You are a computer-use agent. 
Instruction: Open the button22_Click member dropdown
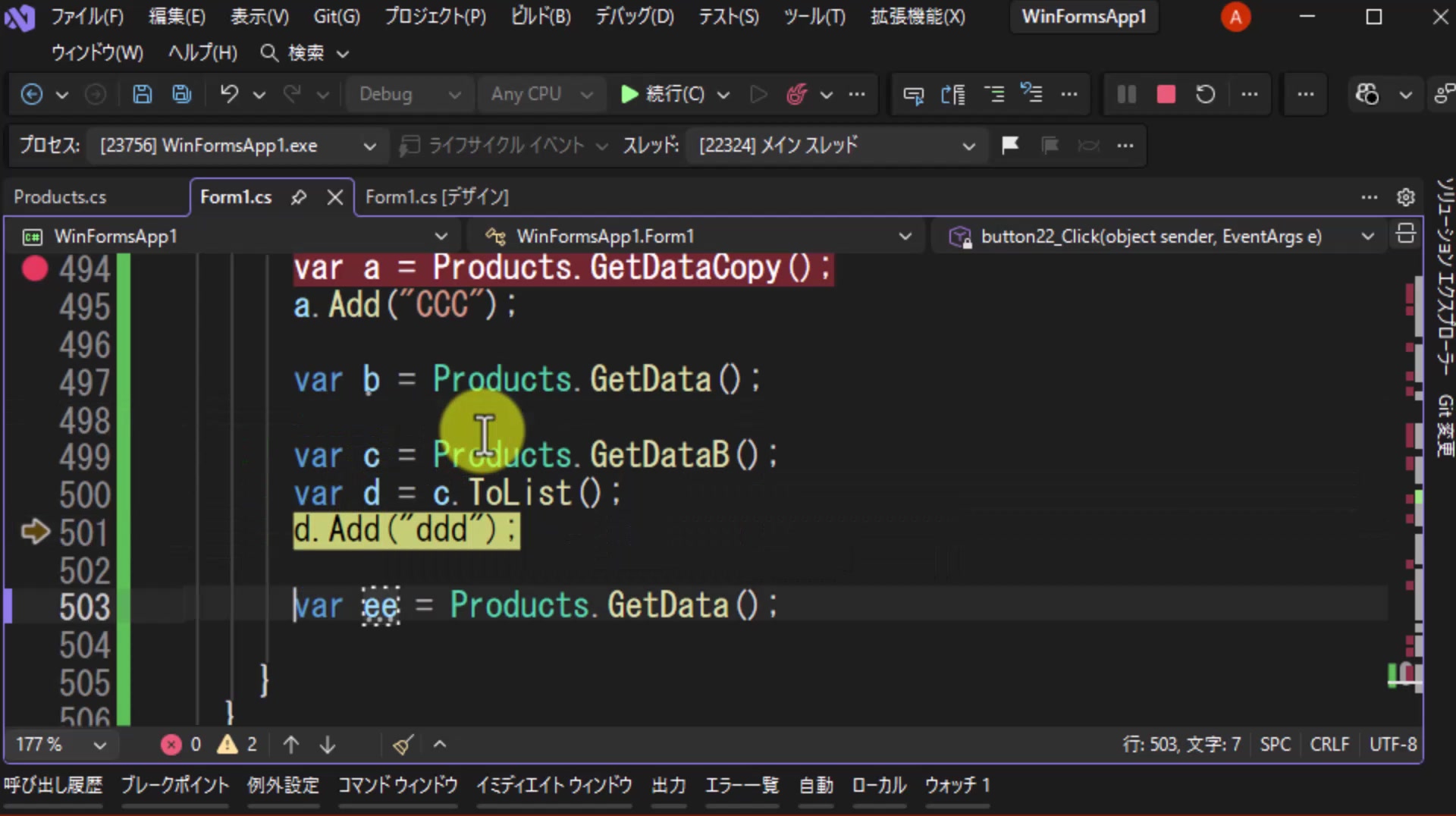(x=1160, y=237)
